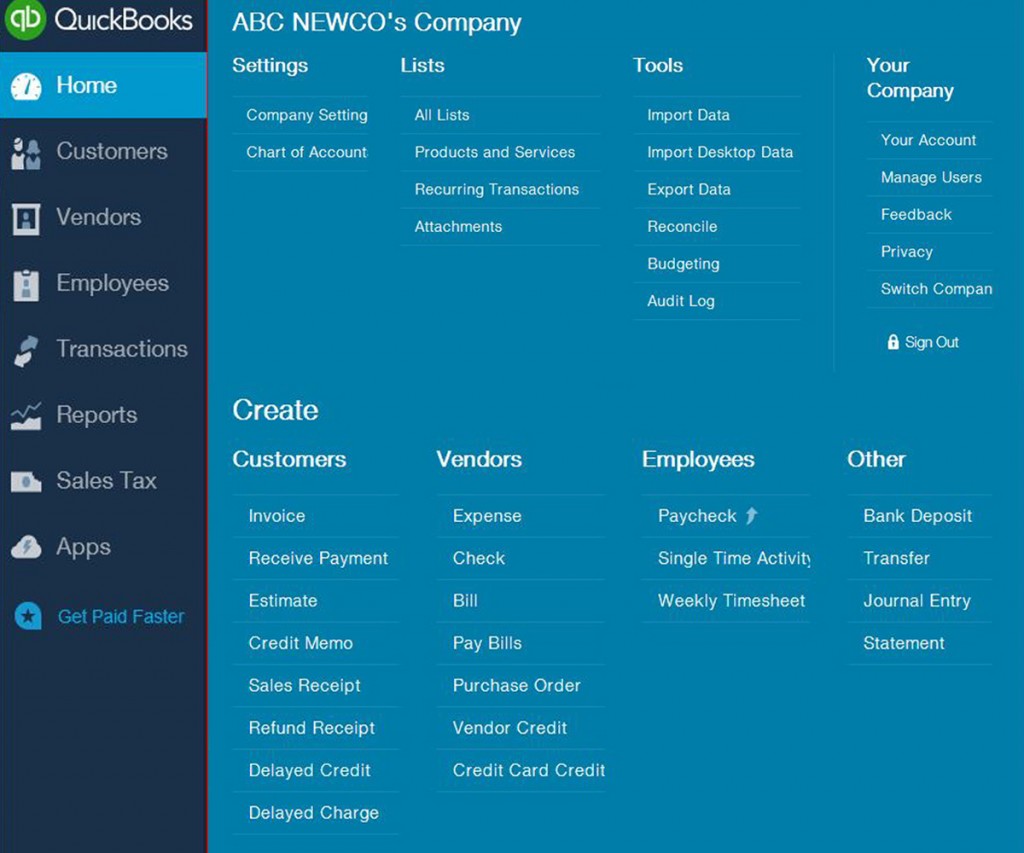Open the Weekly Timesheet

pyautogui.click(x=732, y=601)
